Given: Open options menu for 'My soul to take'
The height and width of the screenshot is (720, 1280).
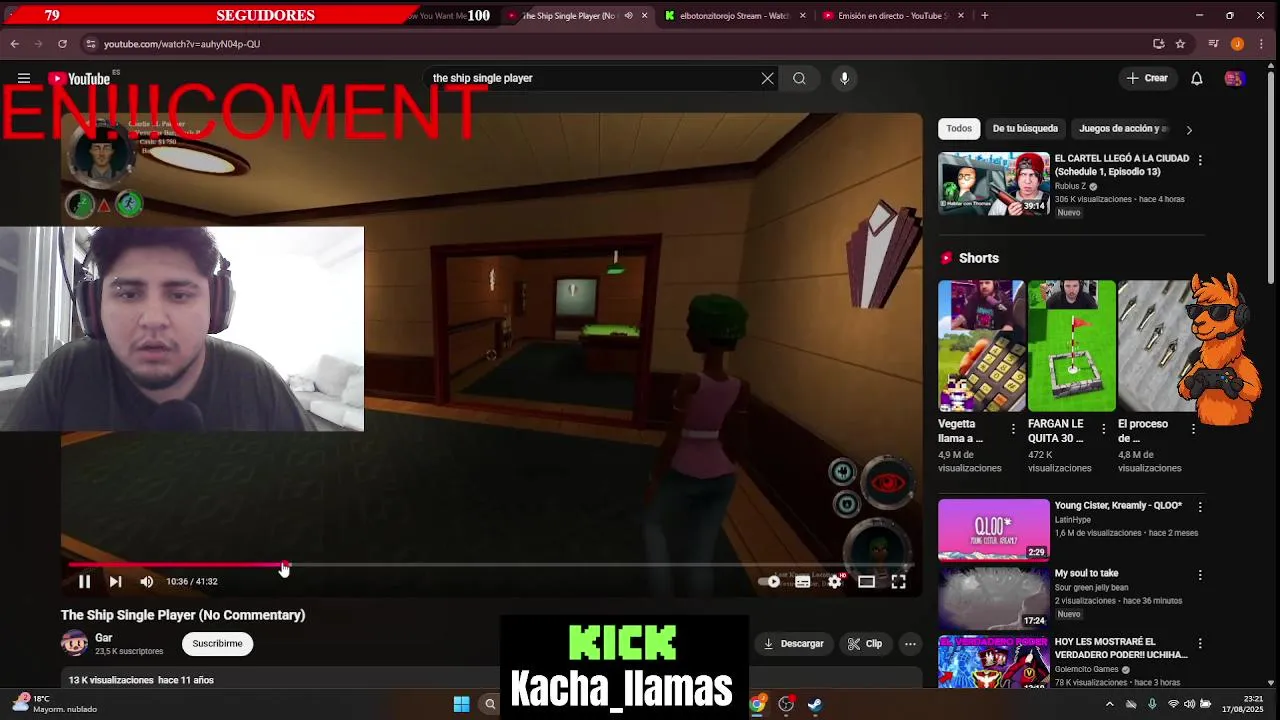Looking at the screenshot, I should tap(1200, 575).
